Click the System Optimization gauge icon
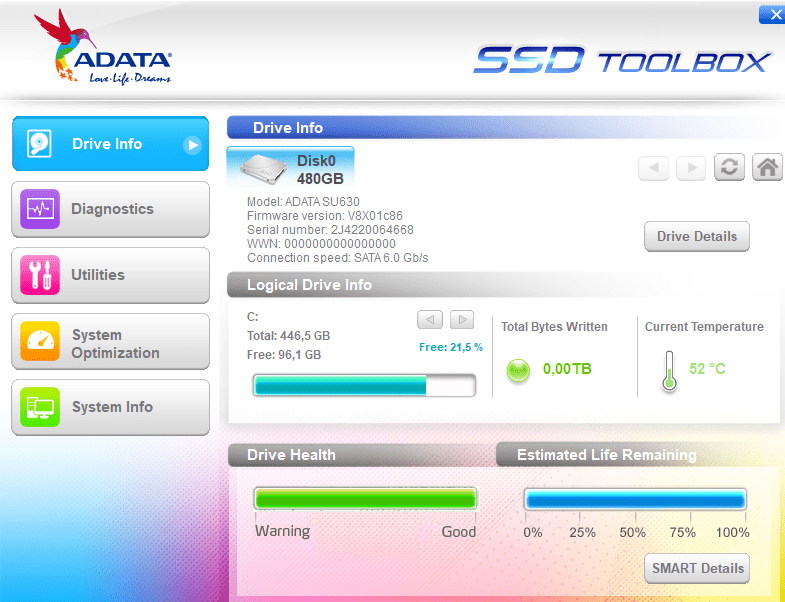This screenshot has height=602, width=785. [40, 341]
